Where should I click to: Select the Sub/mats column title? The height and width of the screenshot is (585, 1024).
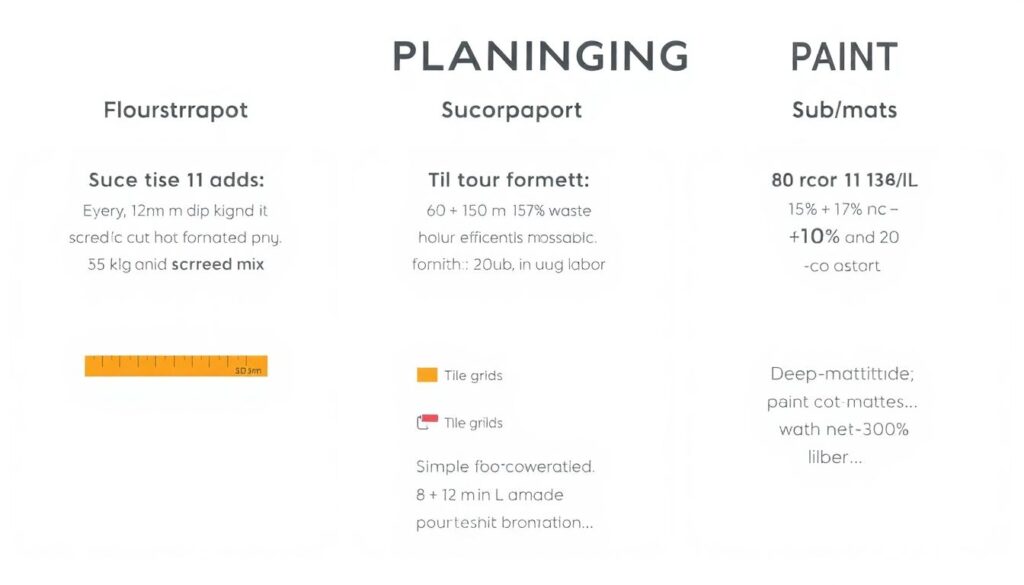[844, 110]
